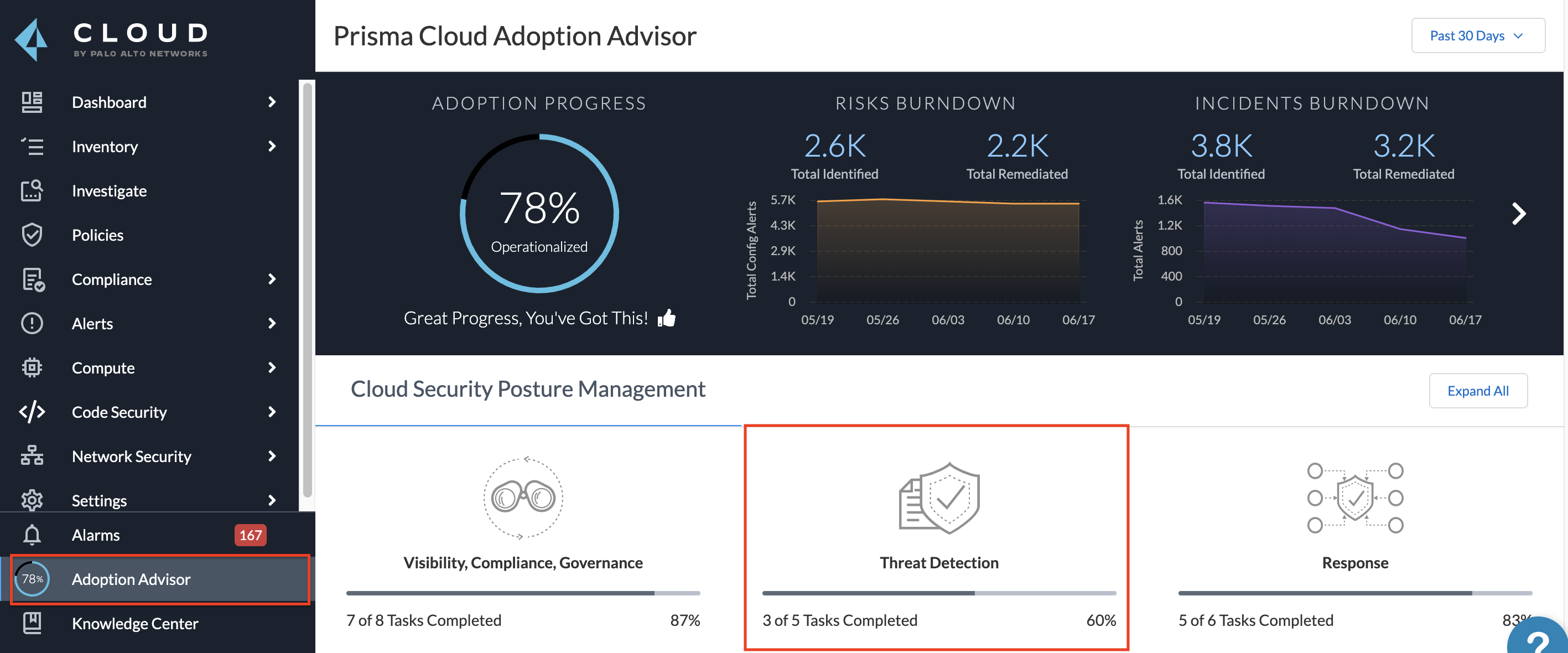Screen dimensions: 1568x653
Task: Click the Investigate magnifier icon
Action: pos(32,190)
